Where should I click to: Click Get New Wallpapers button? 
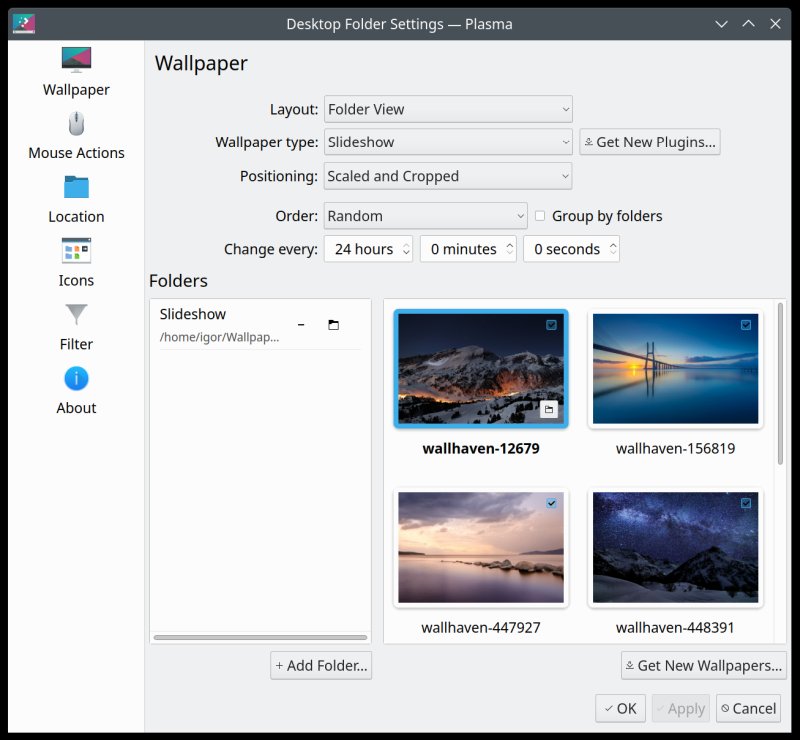tap(703, 665)
